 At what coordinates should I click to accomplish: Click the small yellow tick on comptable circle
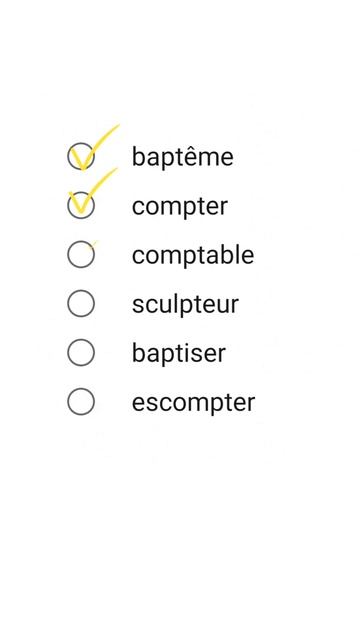coord(93,244)
